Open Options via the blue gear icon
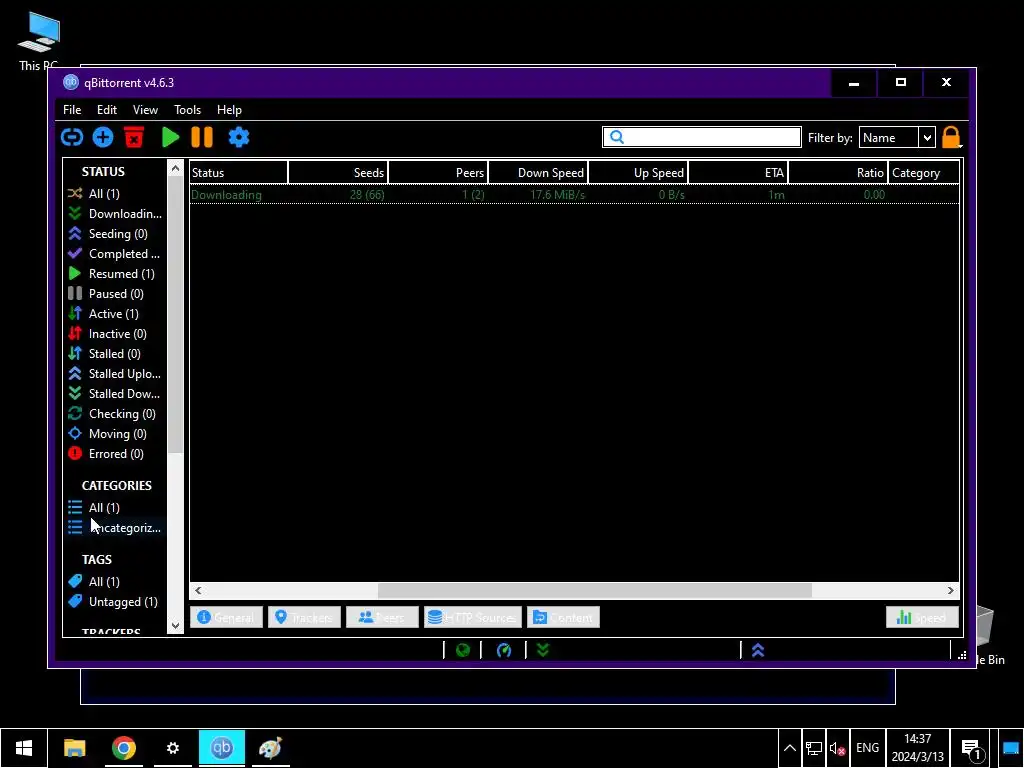 [x=239, y=137]
